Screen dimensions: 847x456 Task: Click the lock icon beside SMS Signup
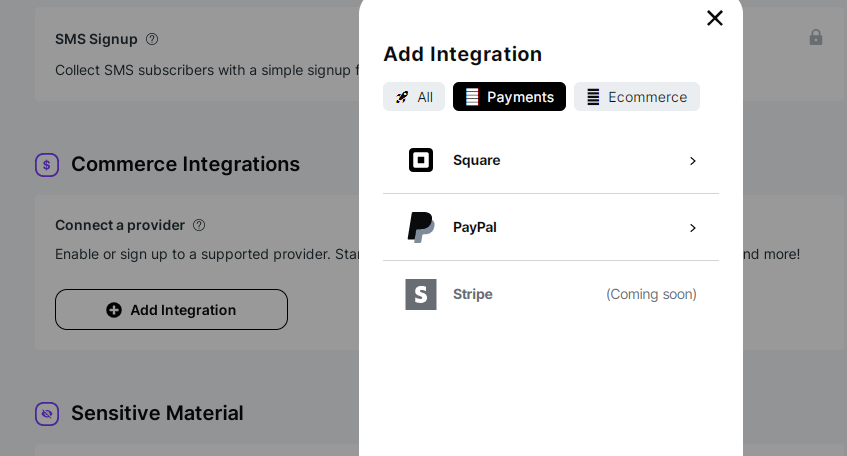(816, 37)
